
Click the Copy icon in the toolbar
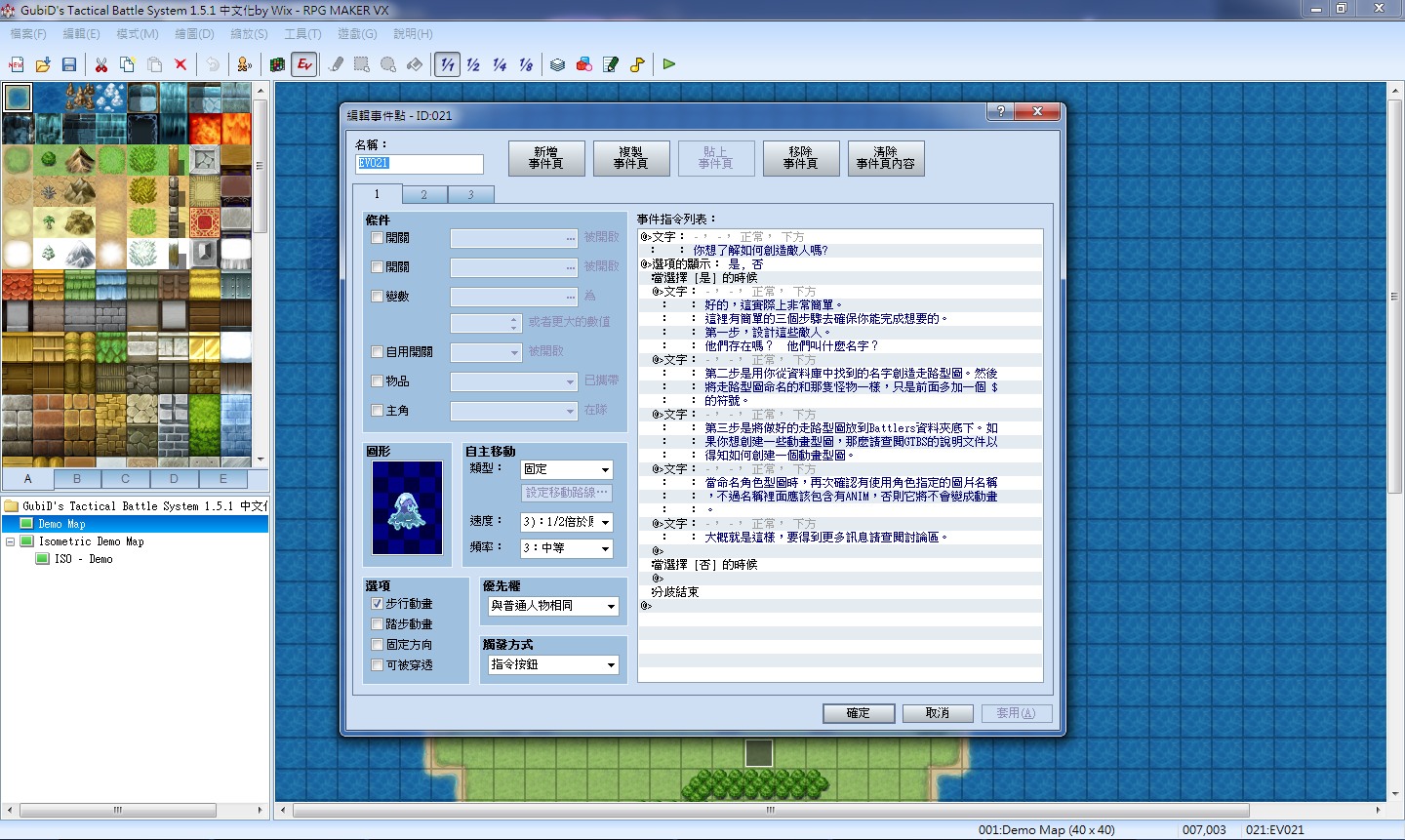pos(128,64)
